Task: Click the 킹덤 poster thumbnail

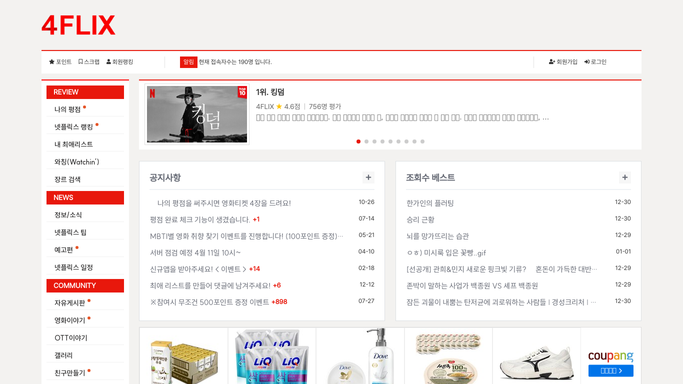Action: [x=197, y=114]
